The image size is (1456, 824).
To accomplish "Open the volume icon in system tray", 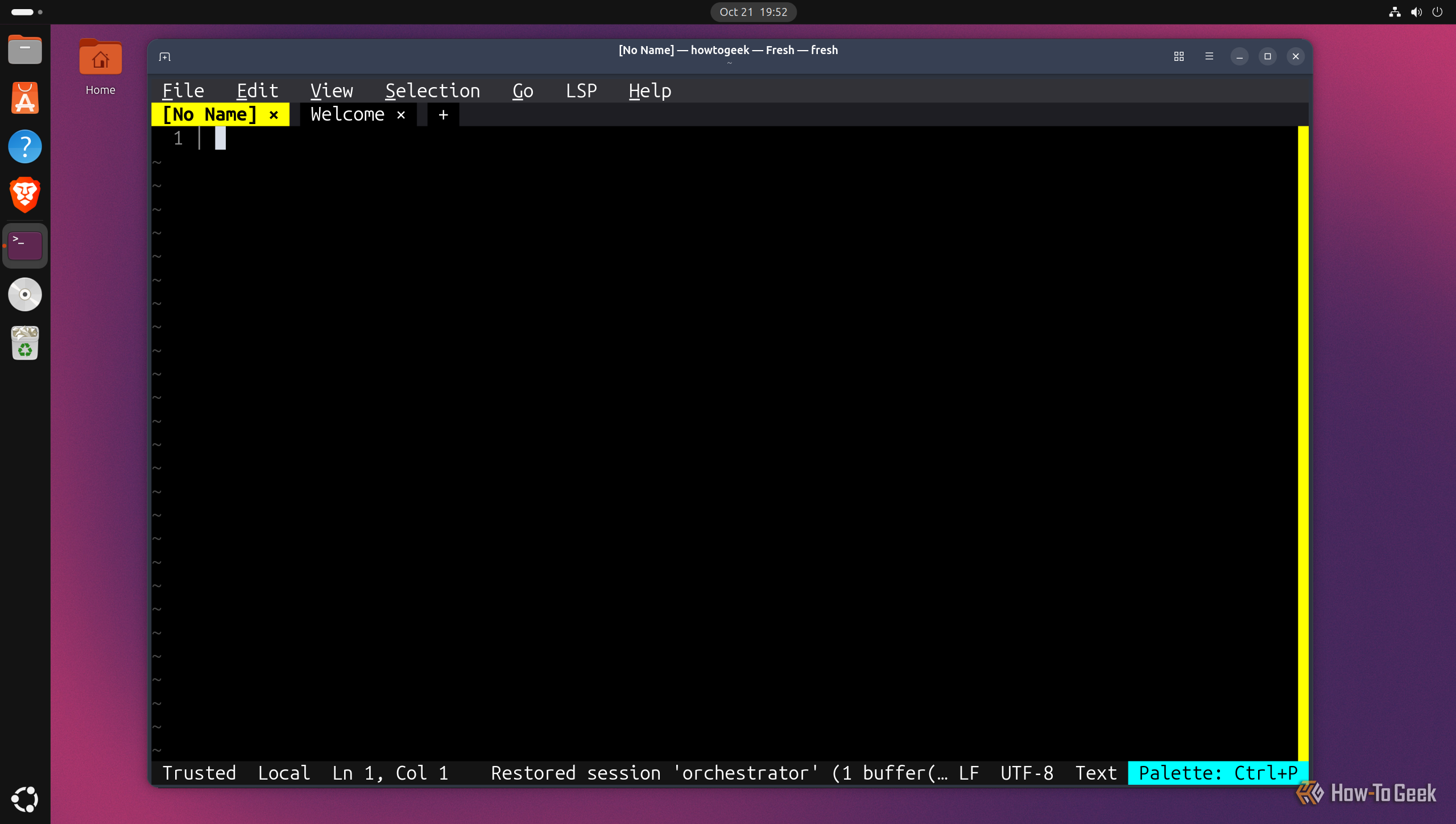I will [1416, 12].
